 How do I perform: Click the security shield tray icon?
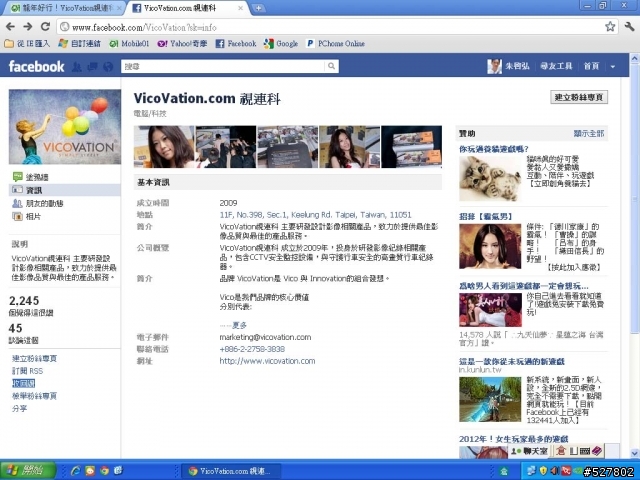pos(543,471)
